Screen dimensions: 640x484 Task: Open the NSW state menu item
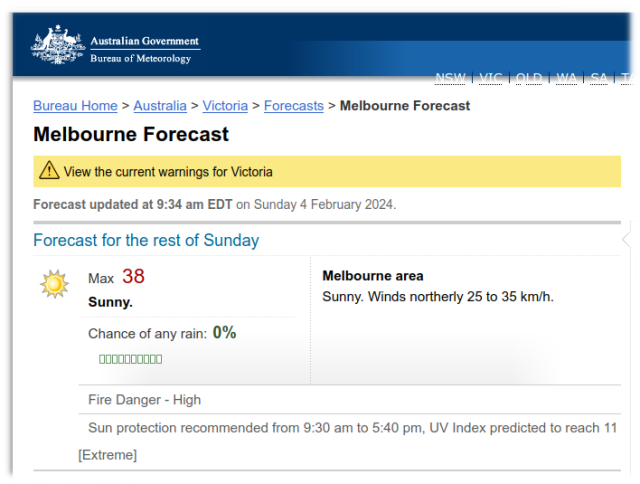pyautogui.click(x=450, y=78)
